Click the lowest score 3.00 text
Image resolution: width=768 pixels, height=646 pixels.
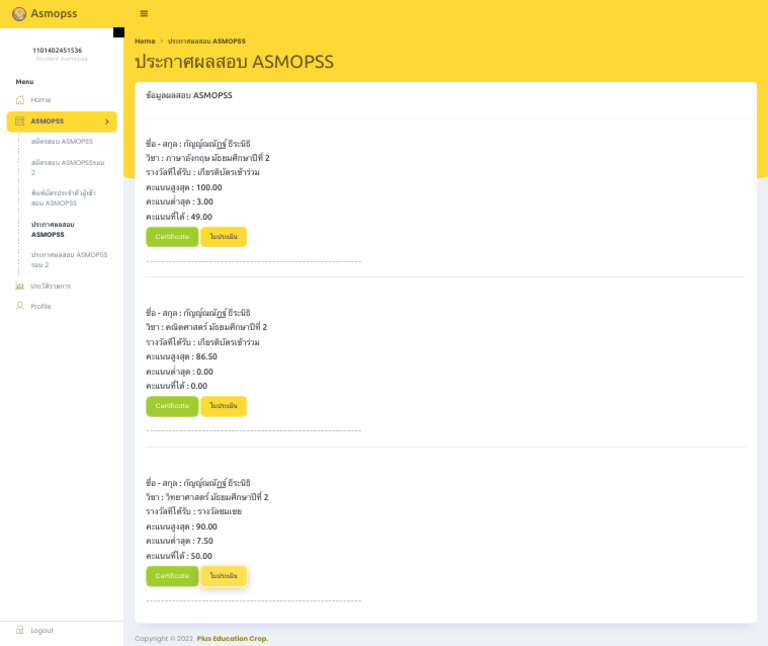pos(205,202)
